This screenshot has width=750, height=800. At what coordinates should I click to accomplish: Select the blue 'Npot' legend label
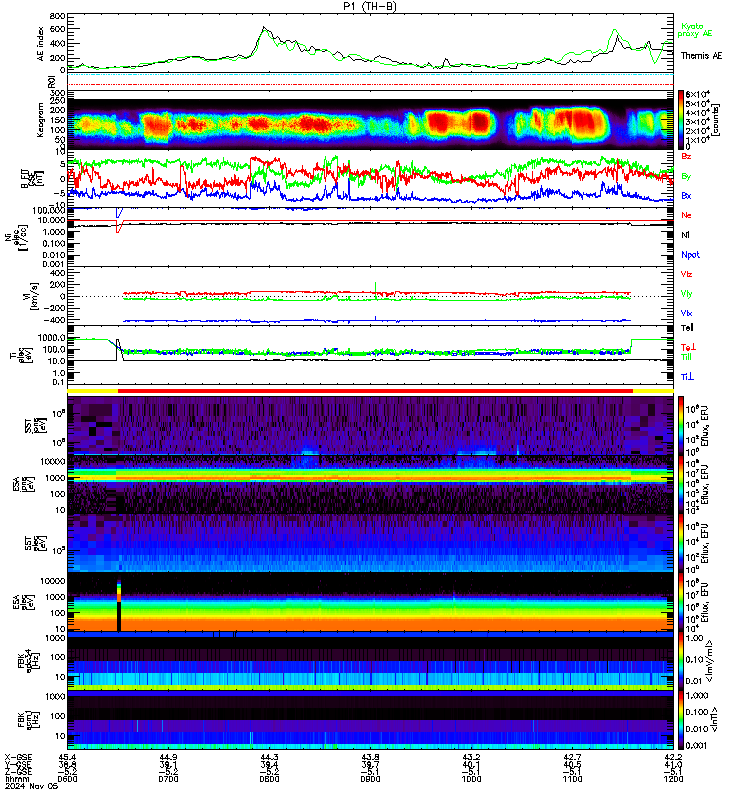pyautogui.click(x=690, y=255)
